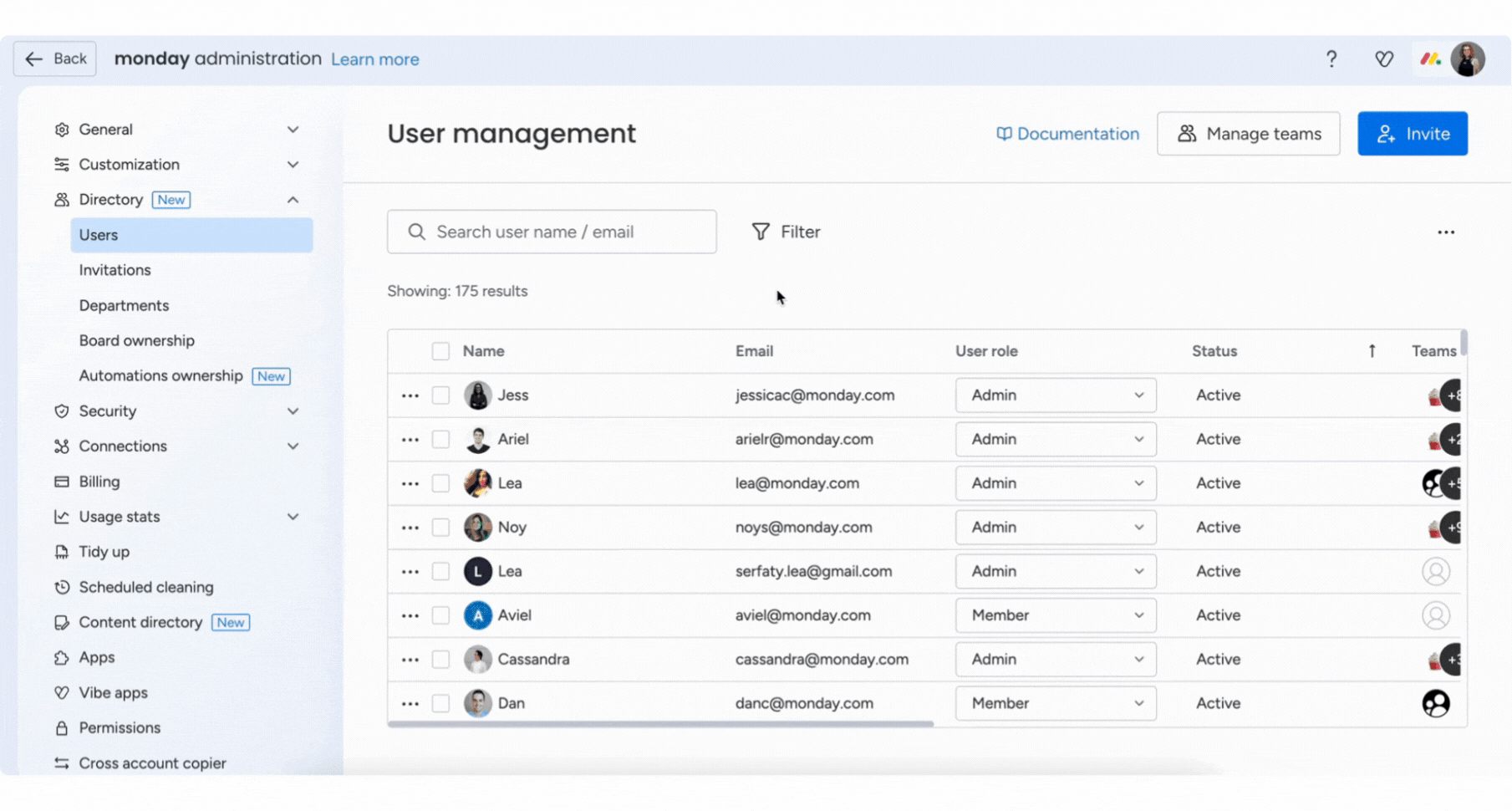Viewport: 1512px width, 811px height.
Task: Open the Documentation link
Action: click(x=1067, y=134)
